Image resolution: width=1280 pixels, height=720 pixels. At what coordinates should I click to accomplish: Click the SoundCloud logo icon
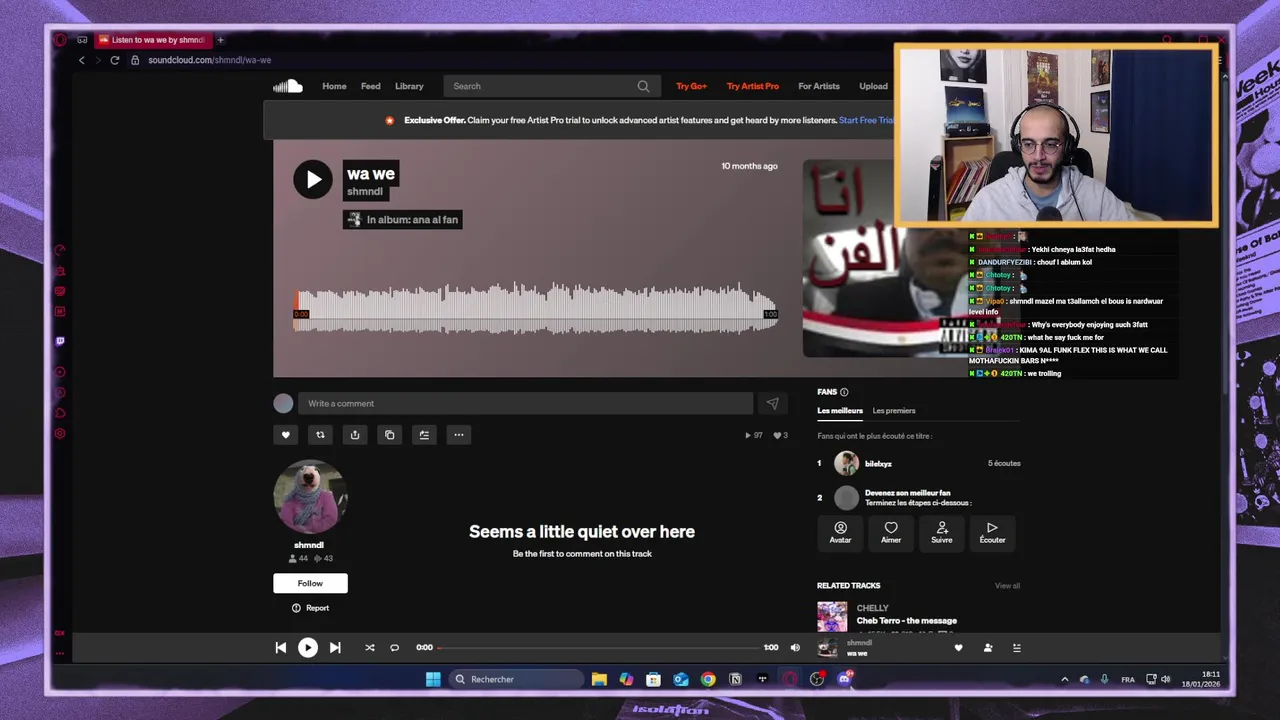point(288,86)
